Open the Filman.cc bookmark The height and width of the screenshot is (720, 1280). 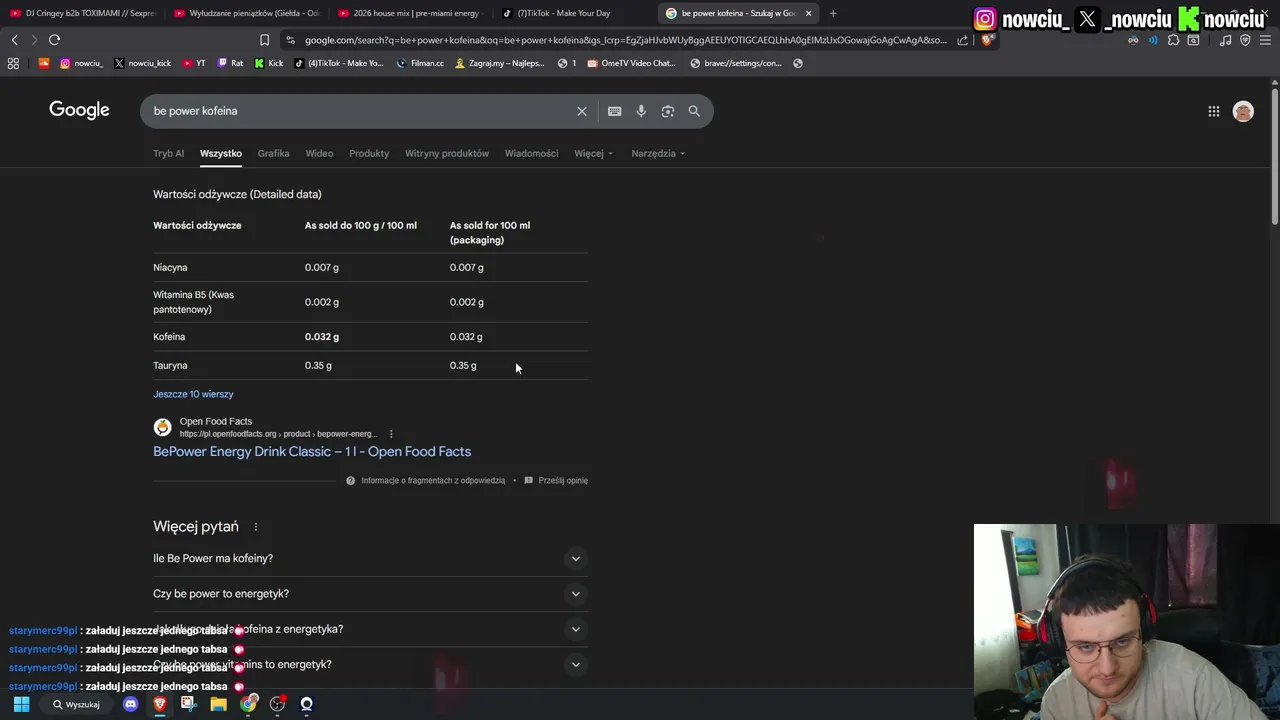420,63
